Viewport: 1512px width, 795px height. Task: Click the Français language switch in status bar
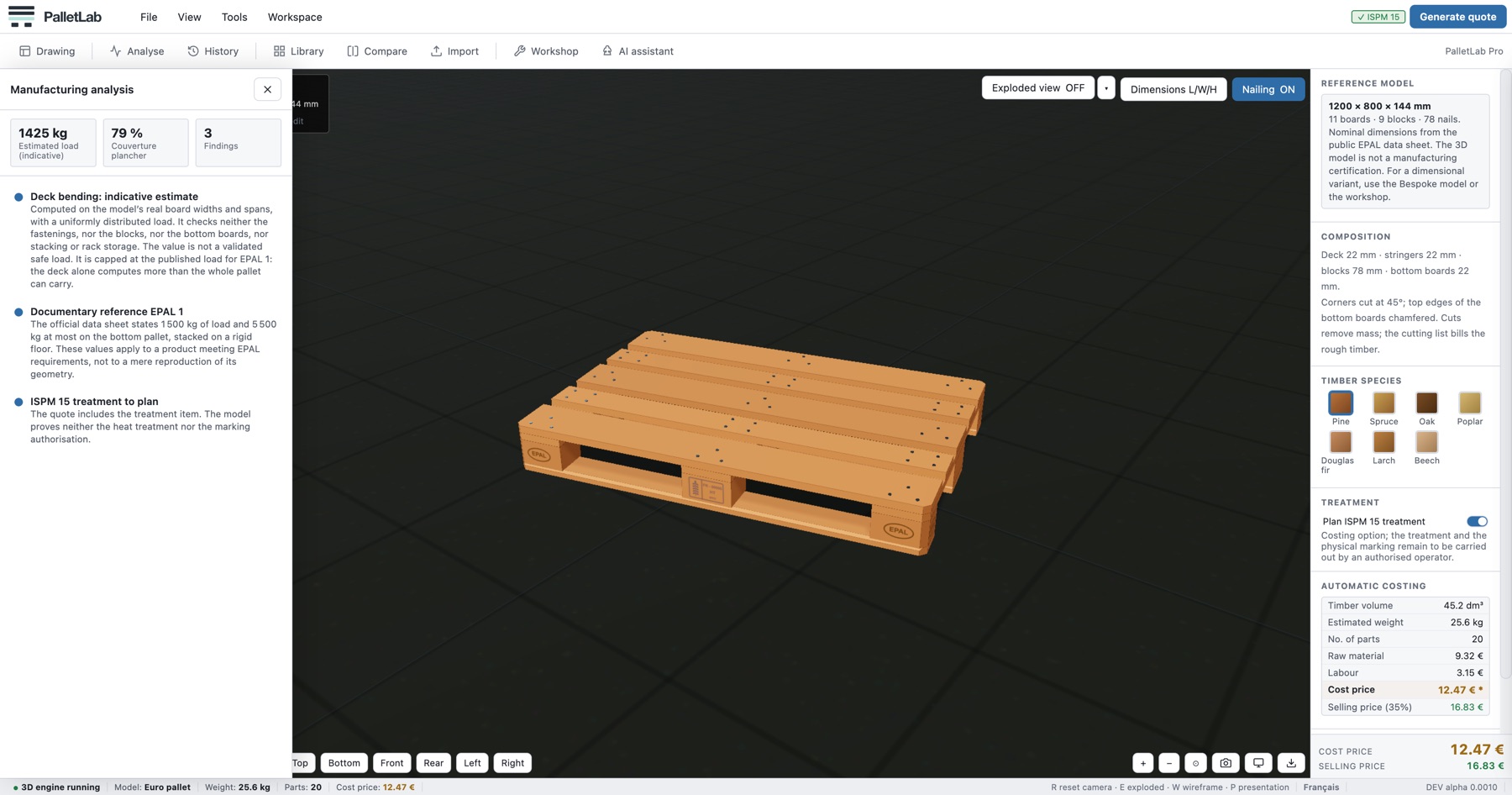pyautogui.click(x=1320, y=787)
